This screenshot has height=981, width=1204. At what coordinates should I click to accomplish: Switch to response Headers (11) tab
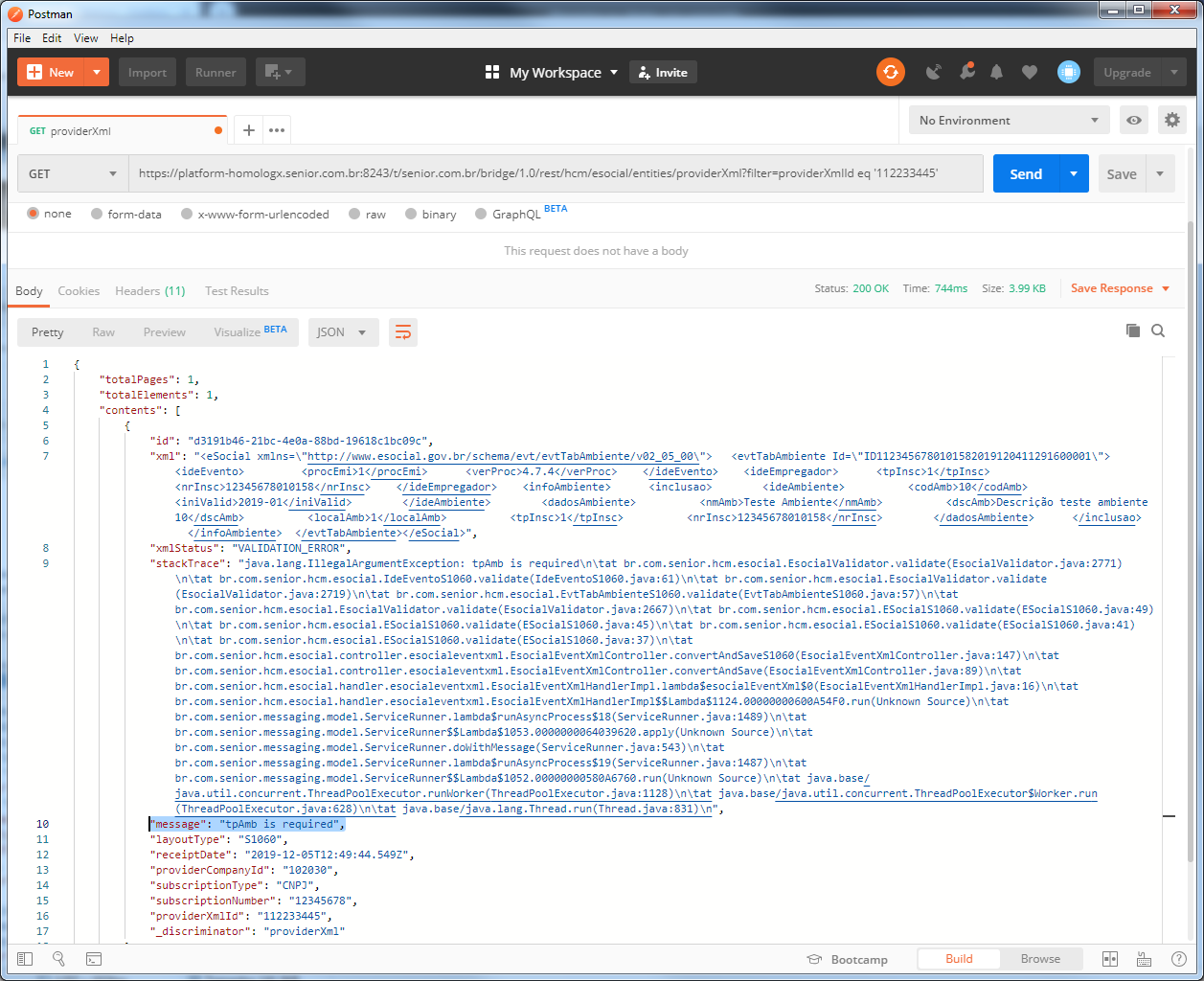click(x=150, y=290)
